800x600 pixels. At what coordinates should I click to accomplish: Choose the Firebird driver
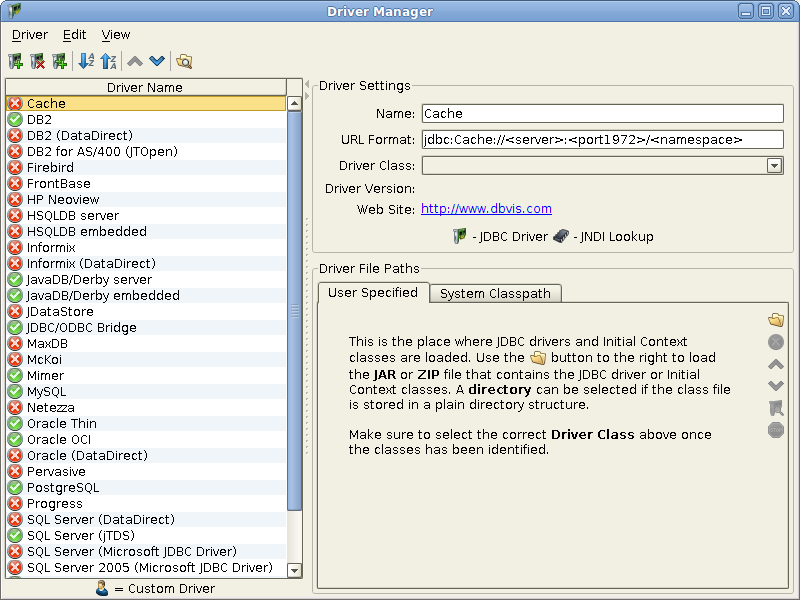coord(146,167)
